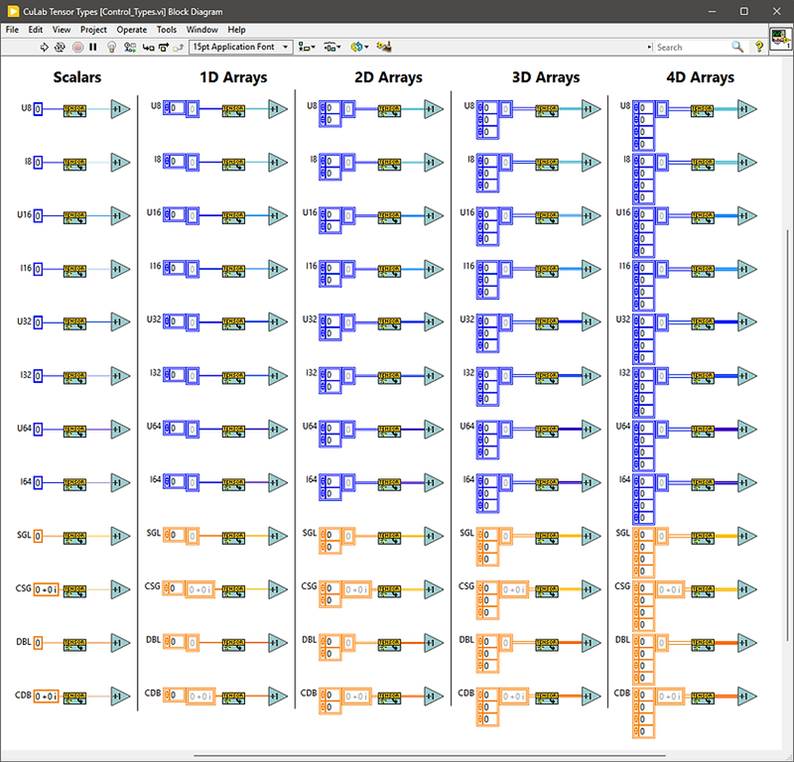The height and width of the screenshot is (762, 794).
Task: Click the 1D Arrays column heading
Action: pyautogui.click(x=233, y=77)
